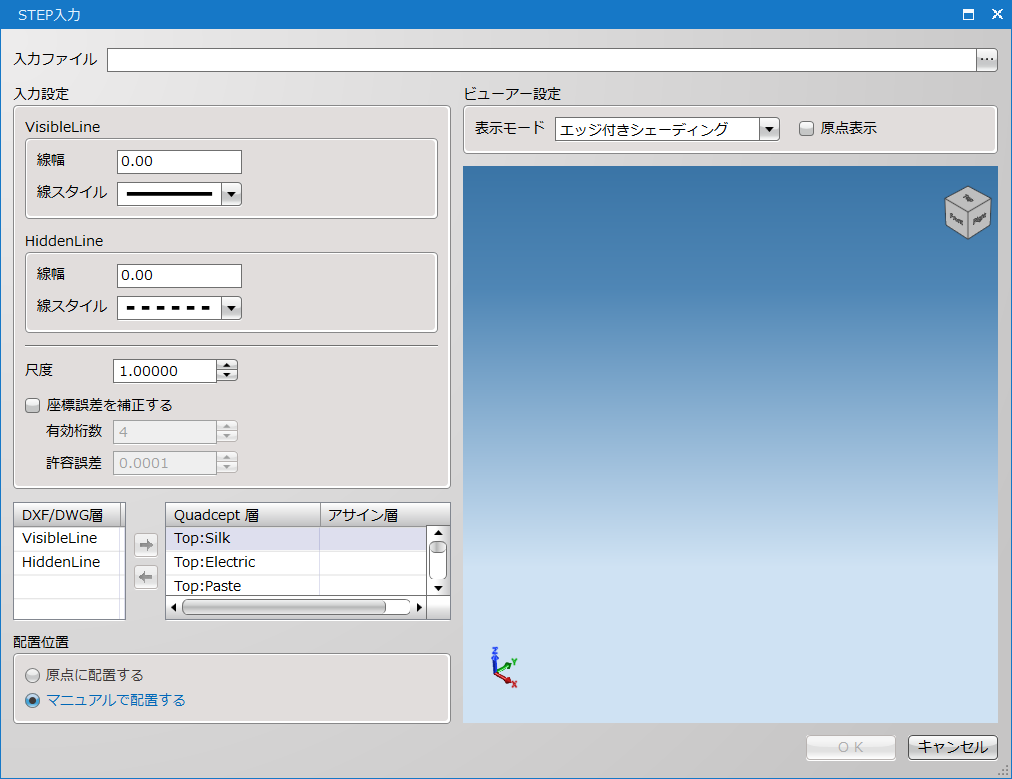Open HiddenLine 線スタイル dropdown
Image resolution: width=1012 pixels, height=779 pixels.
(231, 308)
